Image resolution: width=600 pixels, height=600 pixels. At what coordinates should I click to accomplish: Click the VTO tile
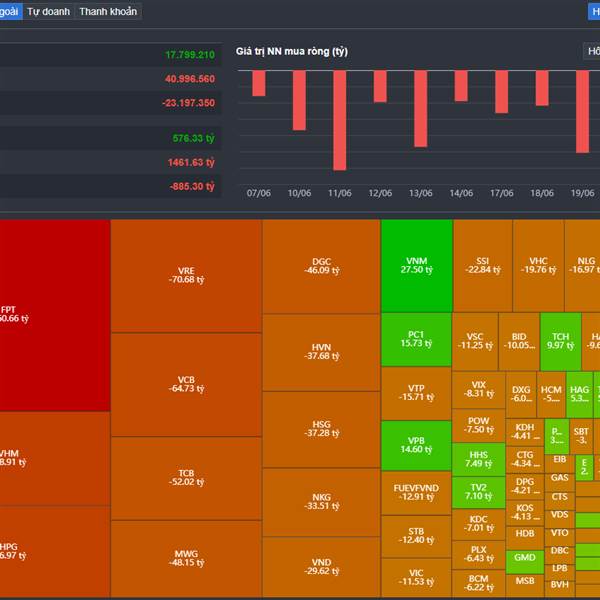pos(559,537)
